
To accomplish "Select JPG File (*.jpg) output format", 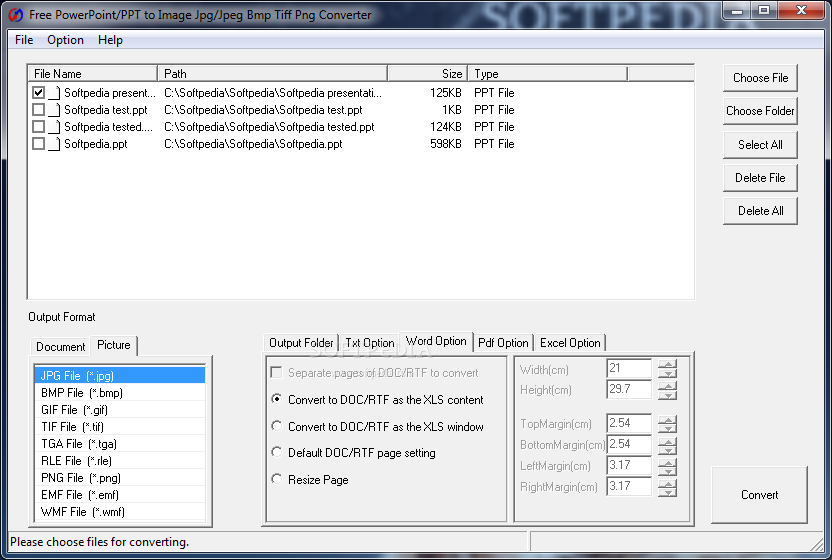I will (120, 376).
